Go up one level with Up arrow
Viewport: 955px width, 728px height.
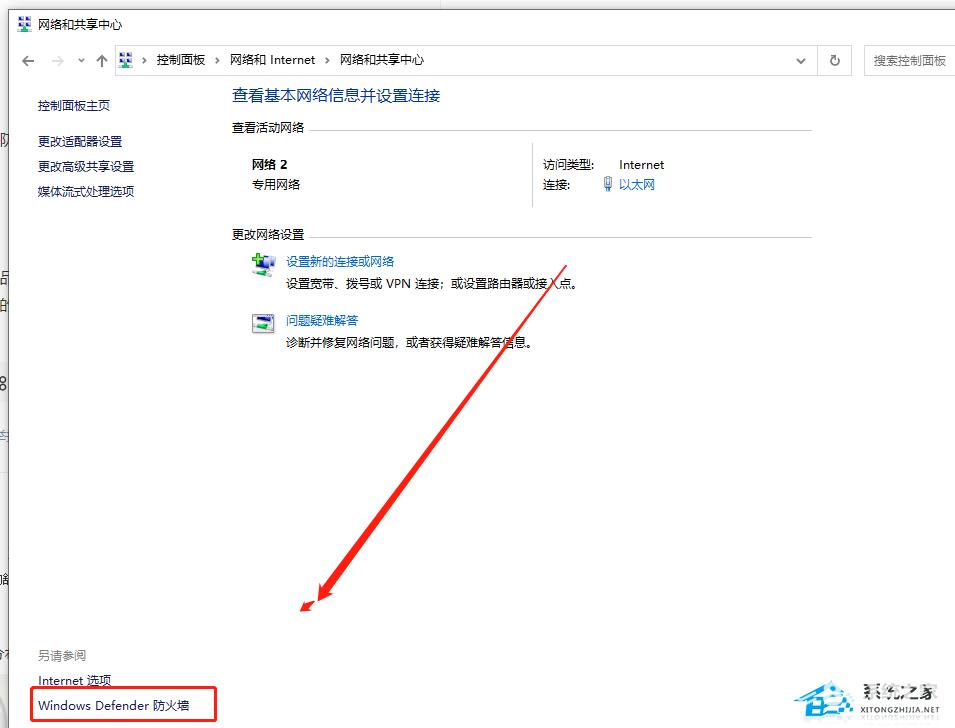point(102,60)
